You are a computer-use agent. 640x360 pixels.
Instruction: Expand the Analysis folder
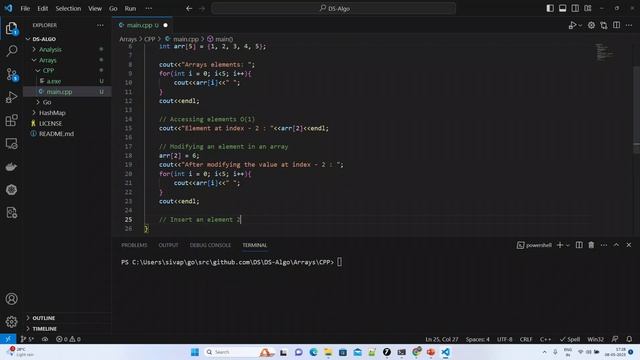click(50, 49)
